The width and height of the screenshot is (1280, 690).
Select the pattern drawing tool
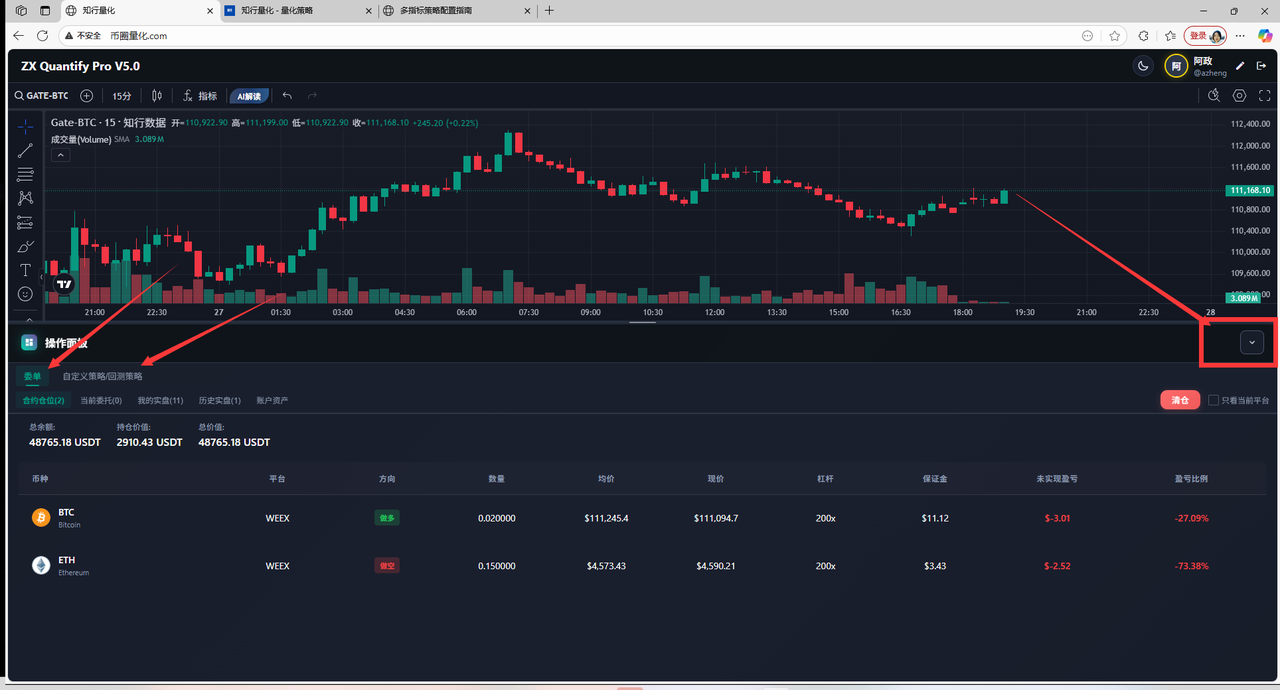coord(25,198)
